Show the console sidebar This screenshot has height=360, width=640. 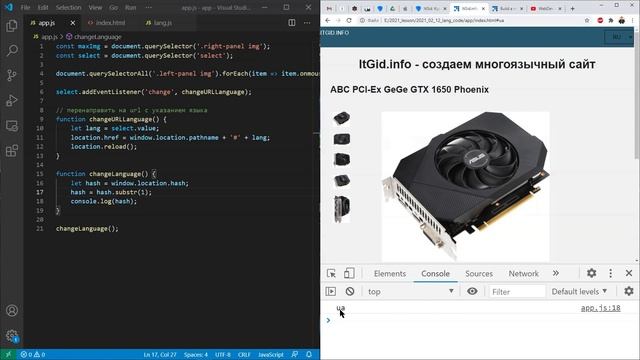click(331, 291)
